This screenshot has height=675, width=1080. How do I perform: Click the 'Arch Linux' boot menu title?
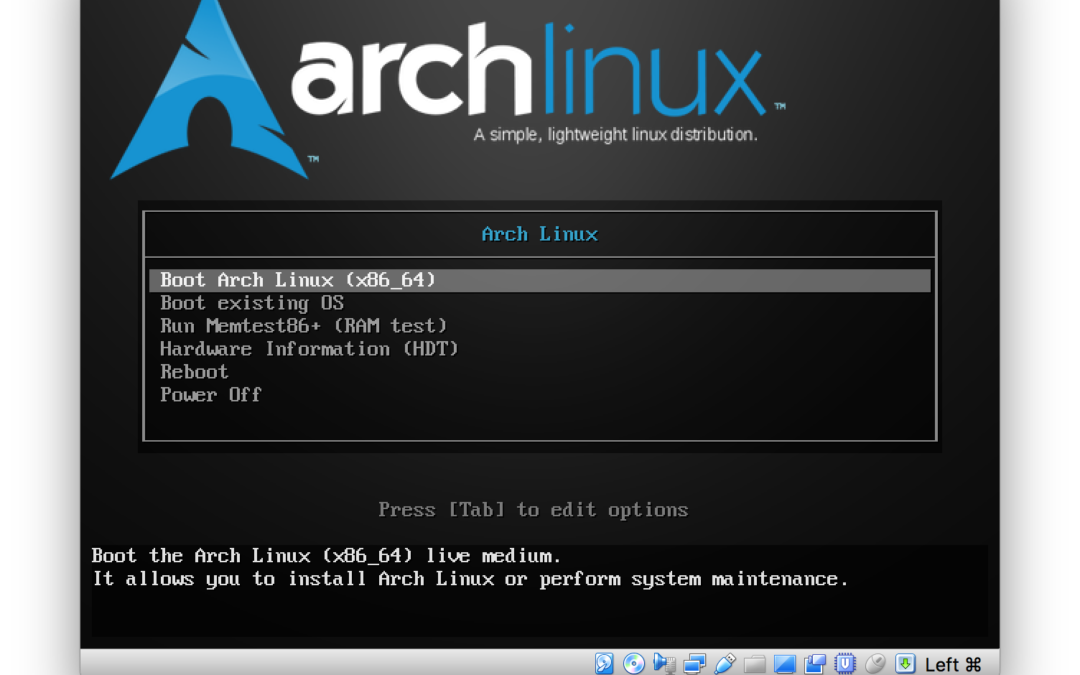coord(540,234)
